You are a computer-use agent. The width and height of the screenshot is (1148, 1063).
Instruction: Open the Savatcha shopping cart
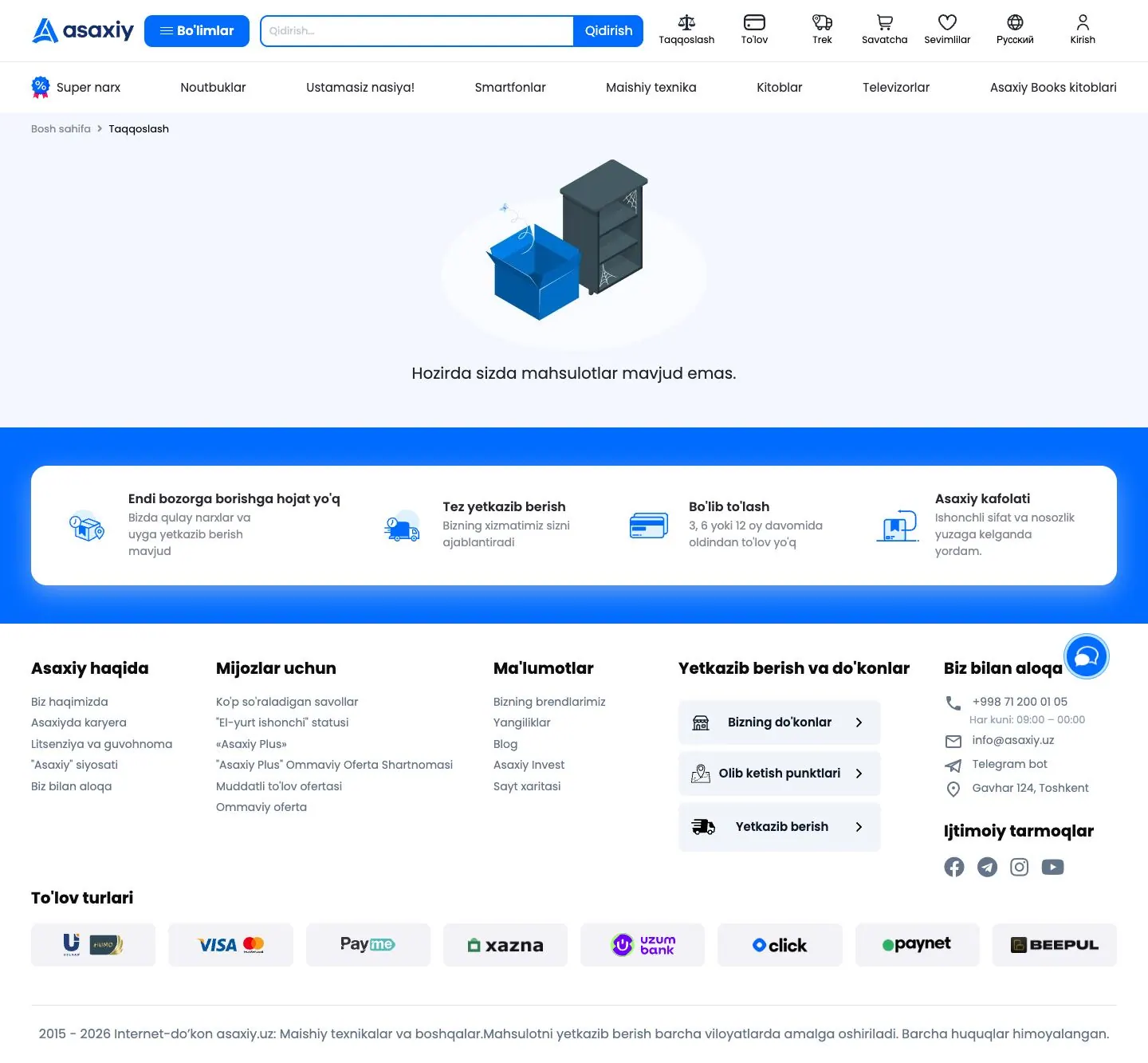click(884, 30)
